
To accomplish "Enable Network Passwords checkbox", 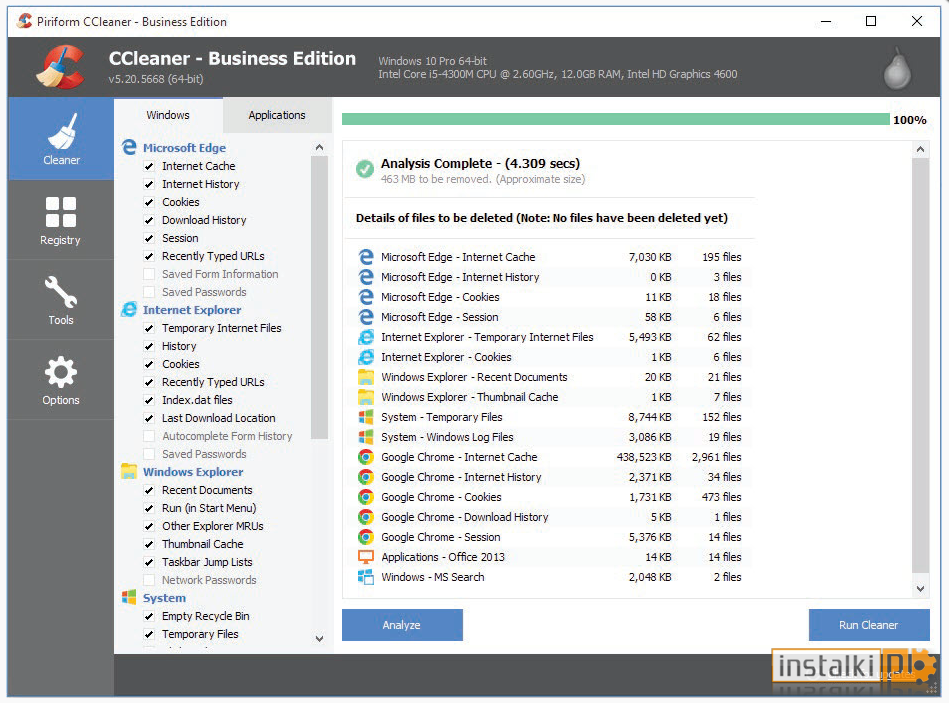I will 149,580.
